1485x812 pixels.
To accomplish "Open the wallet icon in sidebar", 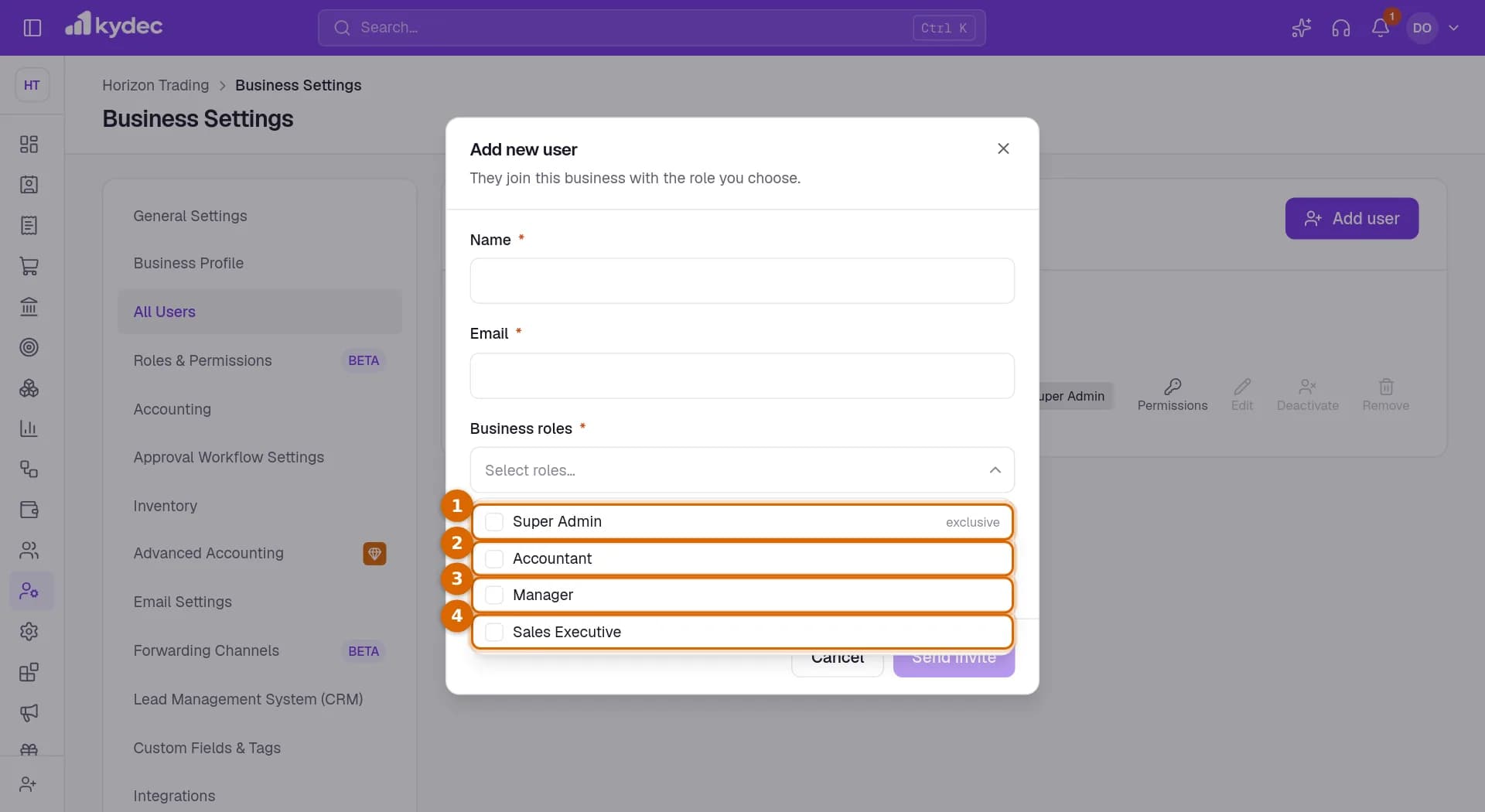I will (29, 510).
